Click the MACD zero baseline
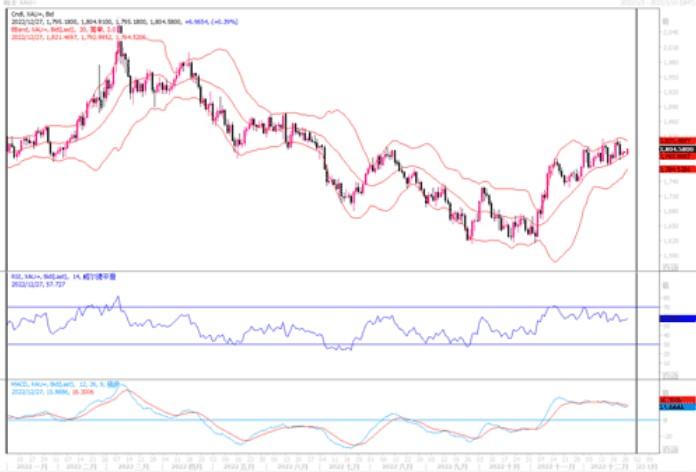 coord(300,420)
